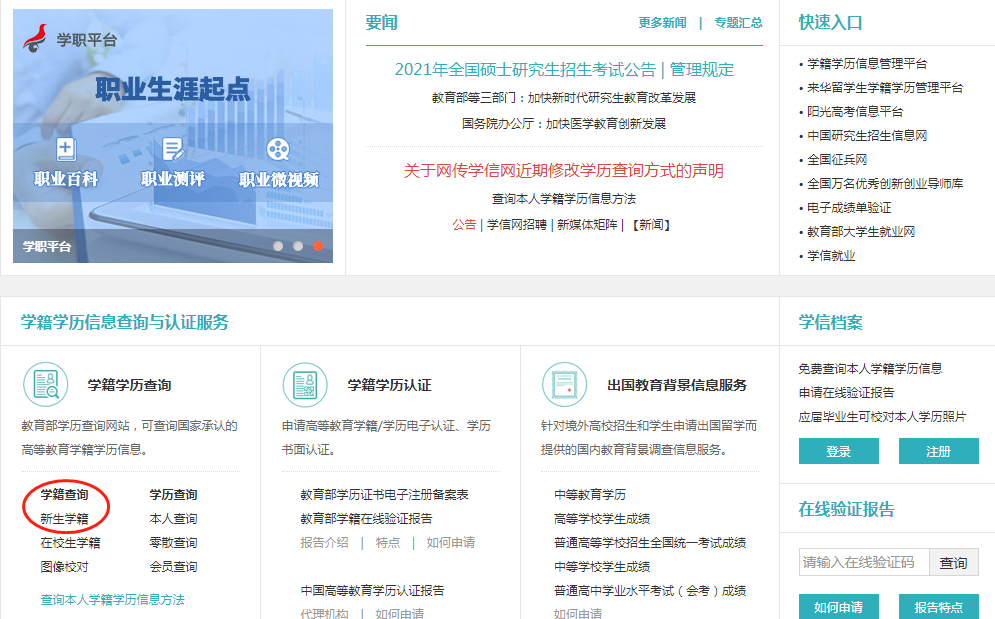Open 学信就业 quick entry
This screenshot has width=995, height=619.
pyautogui.click(x=831, y=256)
